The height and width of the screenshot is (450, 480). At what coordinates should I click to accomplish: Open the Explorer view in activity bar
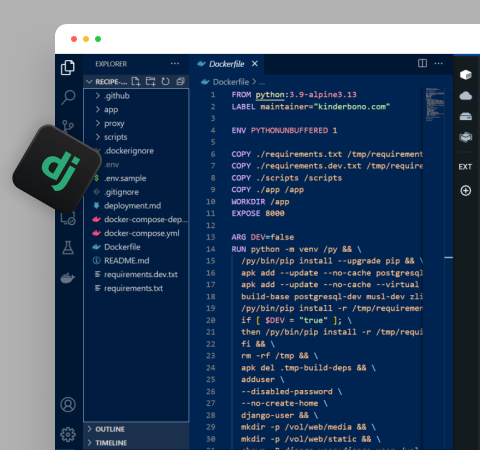(68, 68)
